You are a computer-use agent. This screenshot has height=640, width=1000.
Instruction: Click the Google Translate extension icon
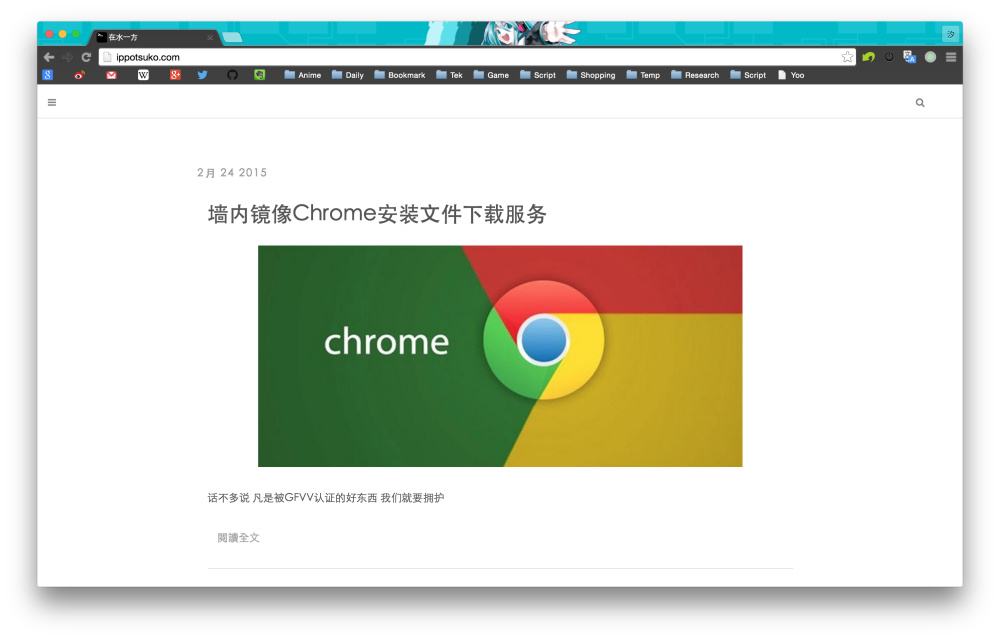(909, 57)
